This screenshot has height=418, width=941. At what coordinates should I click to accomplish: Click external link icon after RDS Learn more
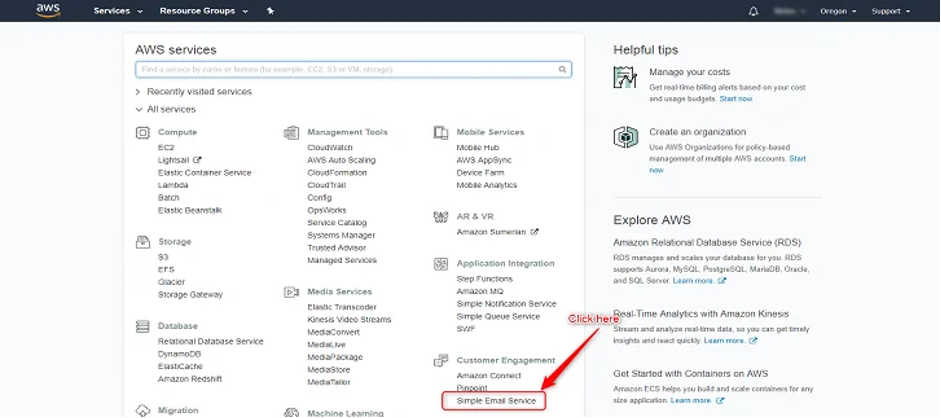722,281
